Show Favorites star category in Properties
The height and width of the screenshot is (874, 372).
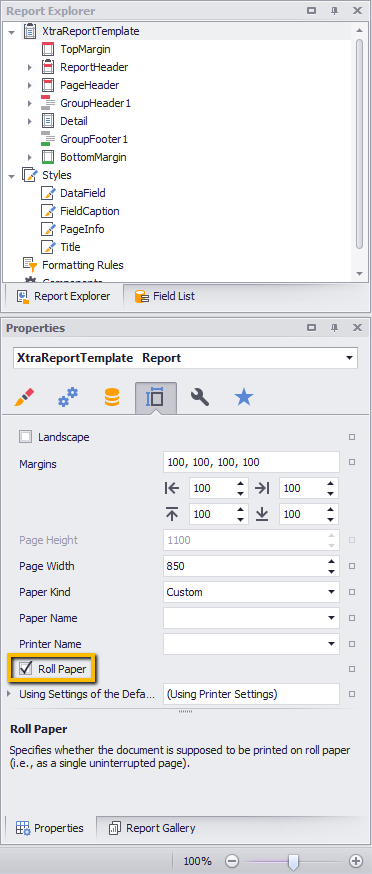coord(244,397)
